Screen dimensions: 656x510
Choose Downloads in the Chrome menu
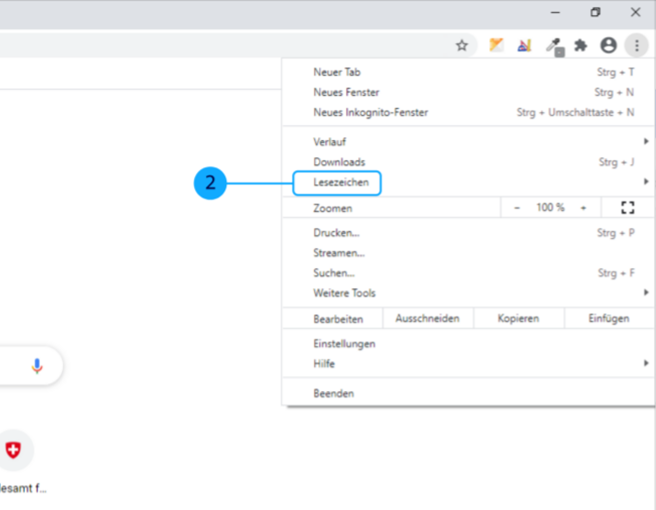[339, 162]
